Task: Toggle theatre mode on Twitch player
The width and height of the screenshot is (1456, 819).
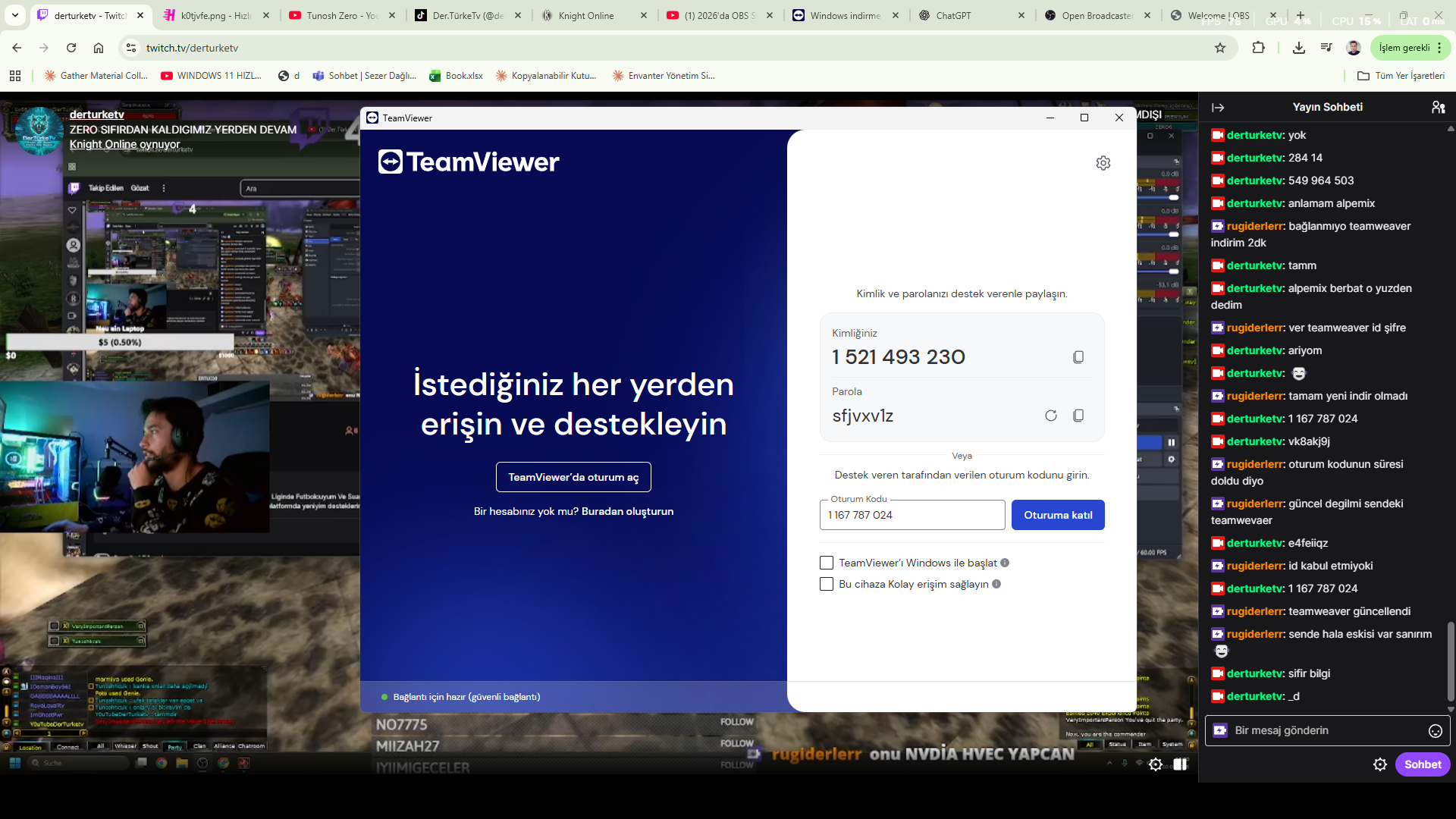Action: tap(1180, 764)
